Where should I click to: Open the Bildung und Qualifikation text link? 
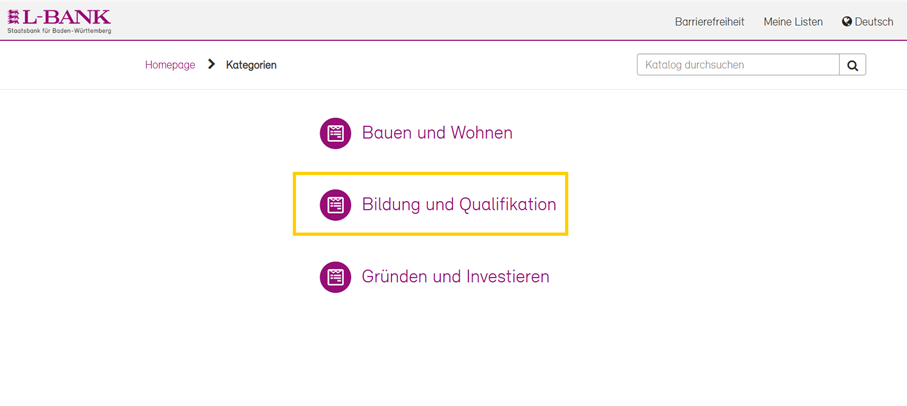[x=458, y=205]
